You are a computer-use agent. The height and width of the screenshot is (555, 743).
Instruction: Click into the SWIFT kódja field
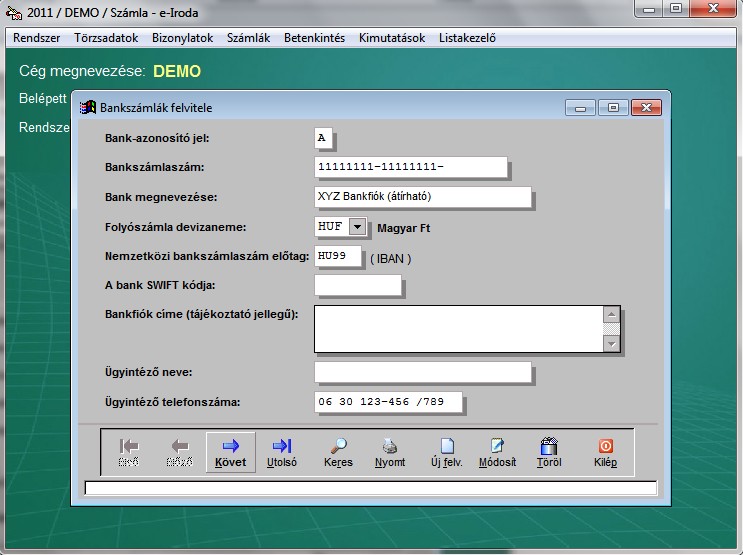[x=357, y=286]
